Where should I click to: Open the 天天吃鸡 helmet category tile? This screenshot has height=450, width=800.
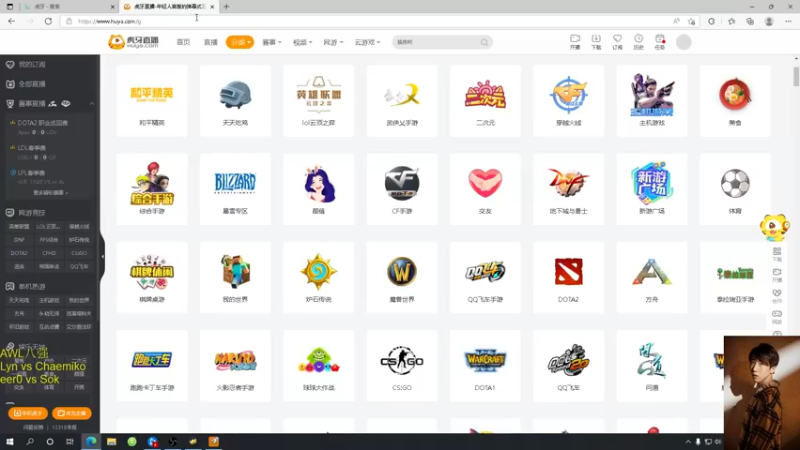tap(235, 101)
